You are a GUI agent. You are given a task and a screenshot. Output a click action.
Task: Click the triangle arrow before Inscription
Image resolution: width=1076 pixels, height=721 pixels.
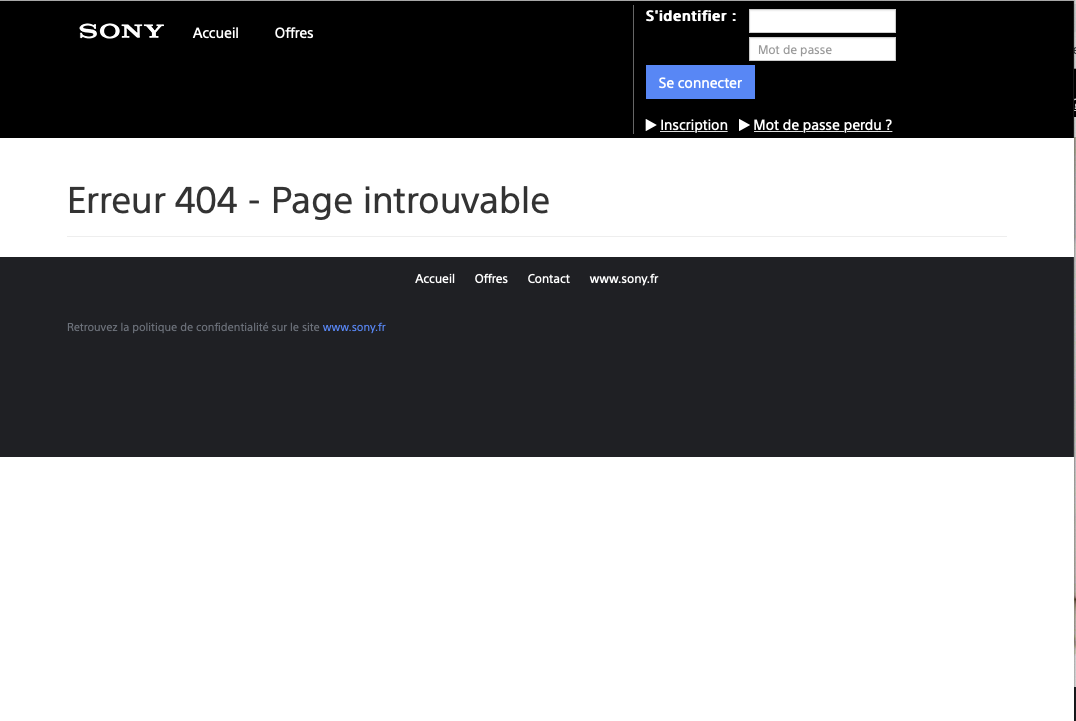pyautogui.click(x=651, y=125)
